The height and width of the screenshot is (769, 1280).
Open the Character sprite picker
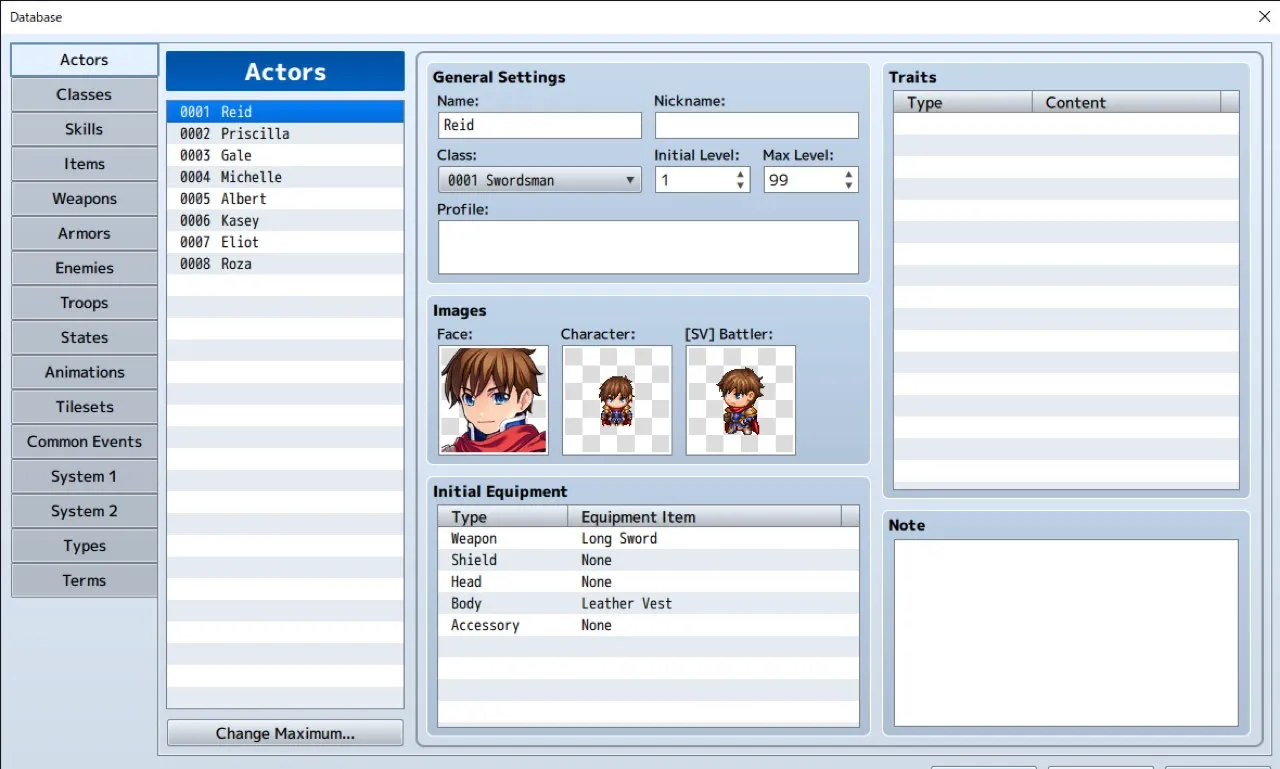pos(616,401)
